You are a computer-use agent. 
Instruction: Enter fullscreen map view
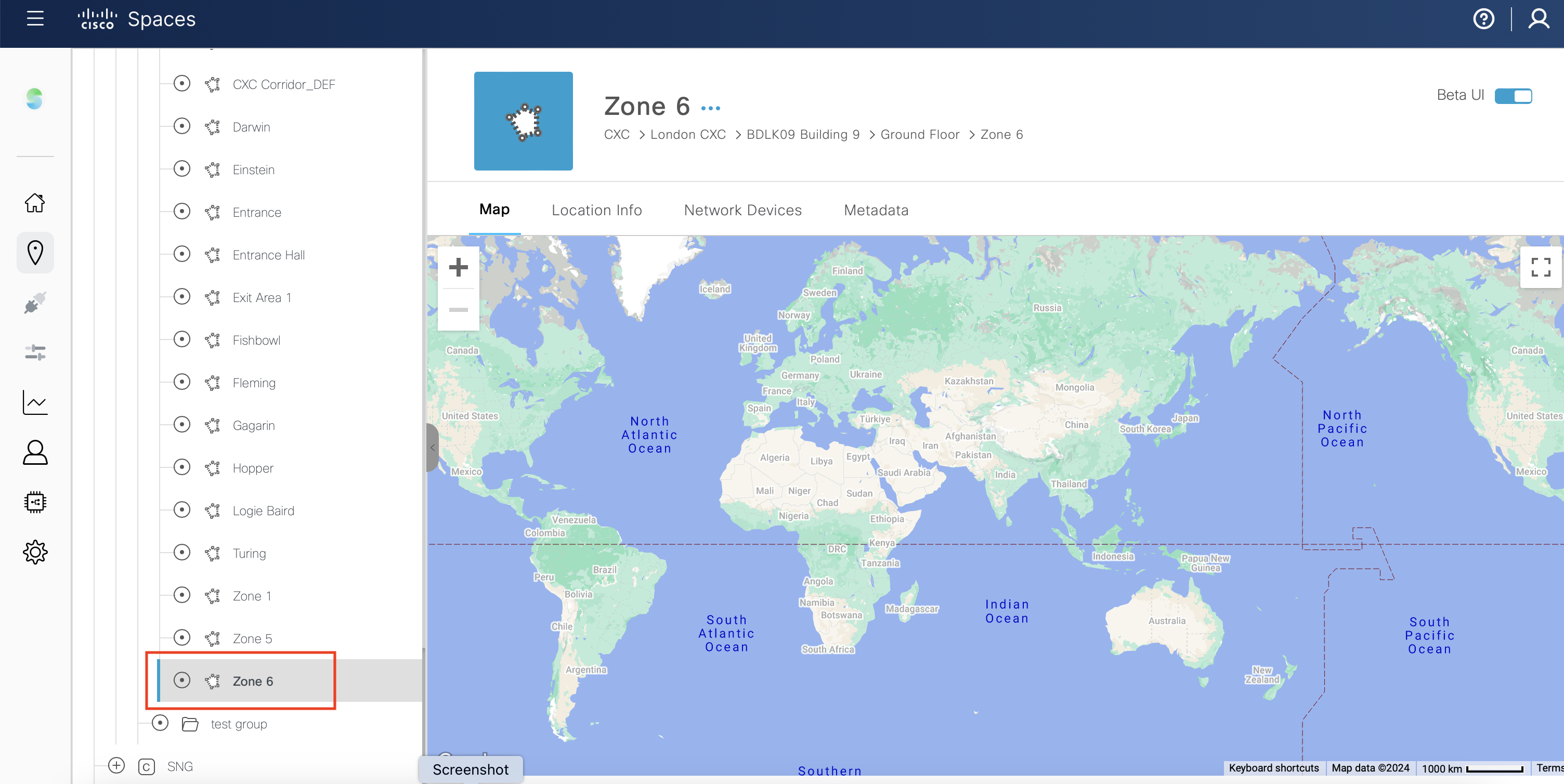[x=1540, y=267]
